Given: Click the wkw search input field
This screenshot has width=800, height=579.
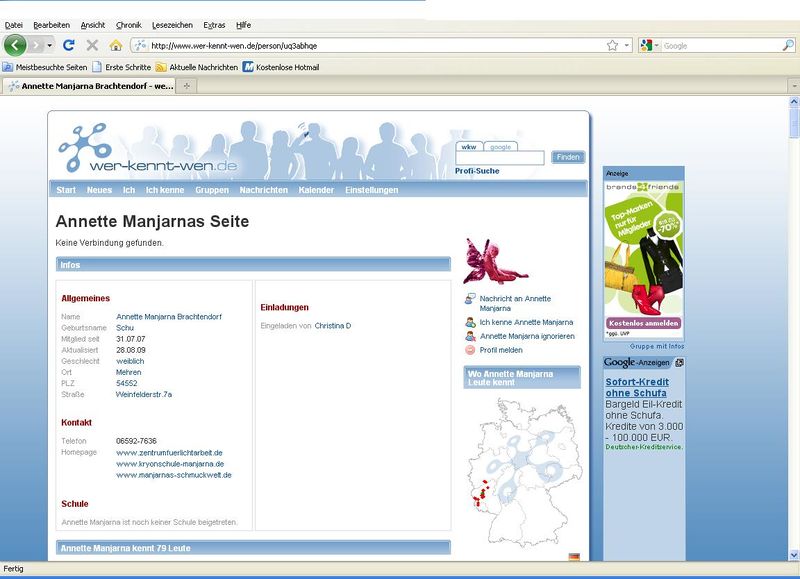Looking at the screenshot, I should click(500, 158).
